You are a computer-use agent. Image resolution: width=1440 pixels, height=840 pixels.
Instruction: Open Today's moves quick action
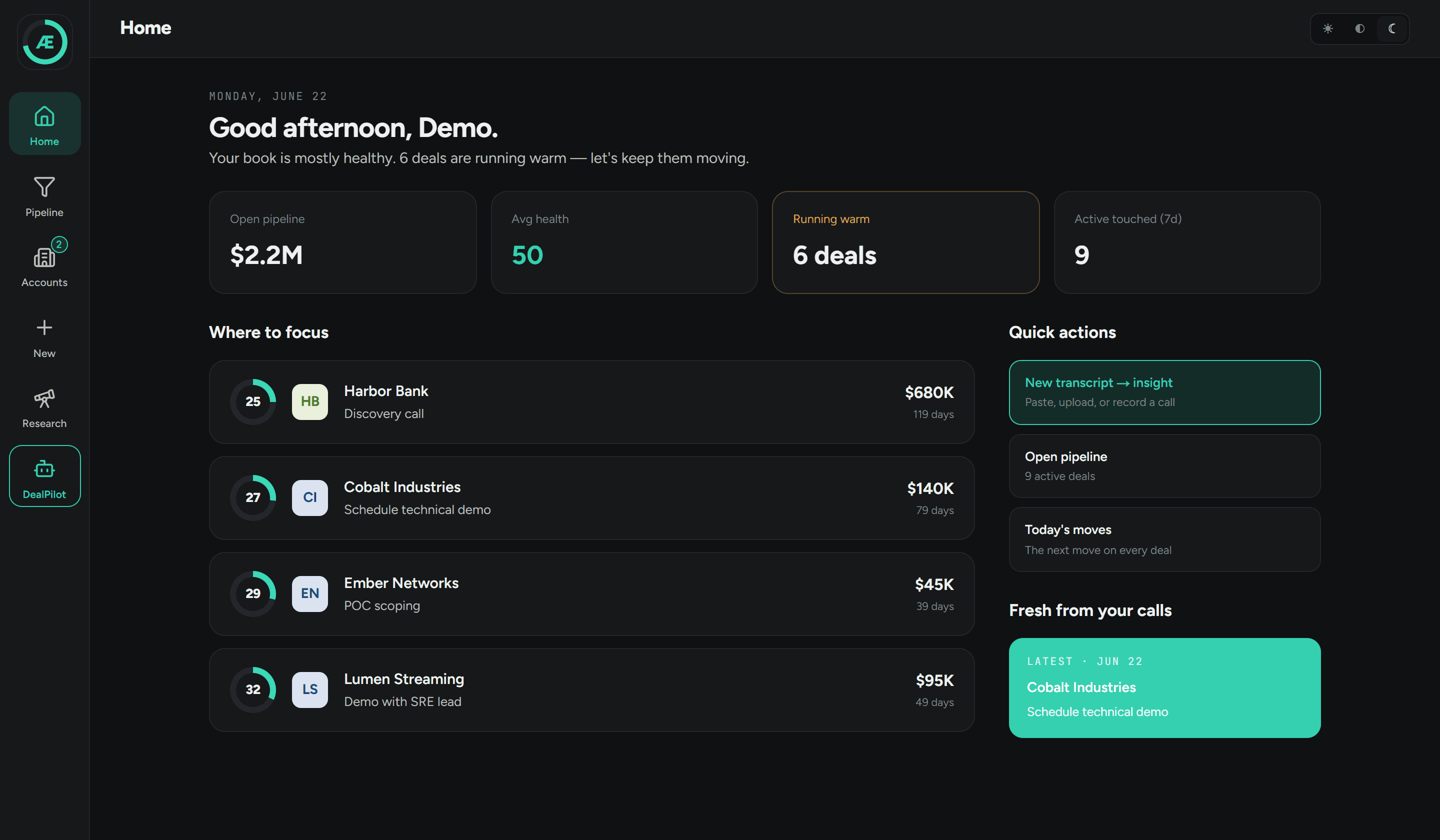click(x=1164, y=539)
